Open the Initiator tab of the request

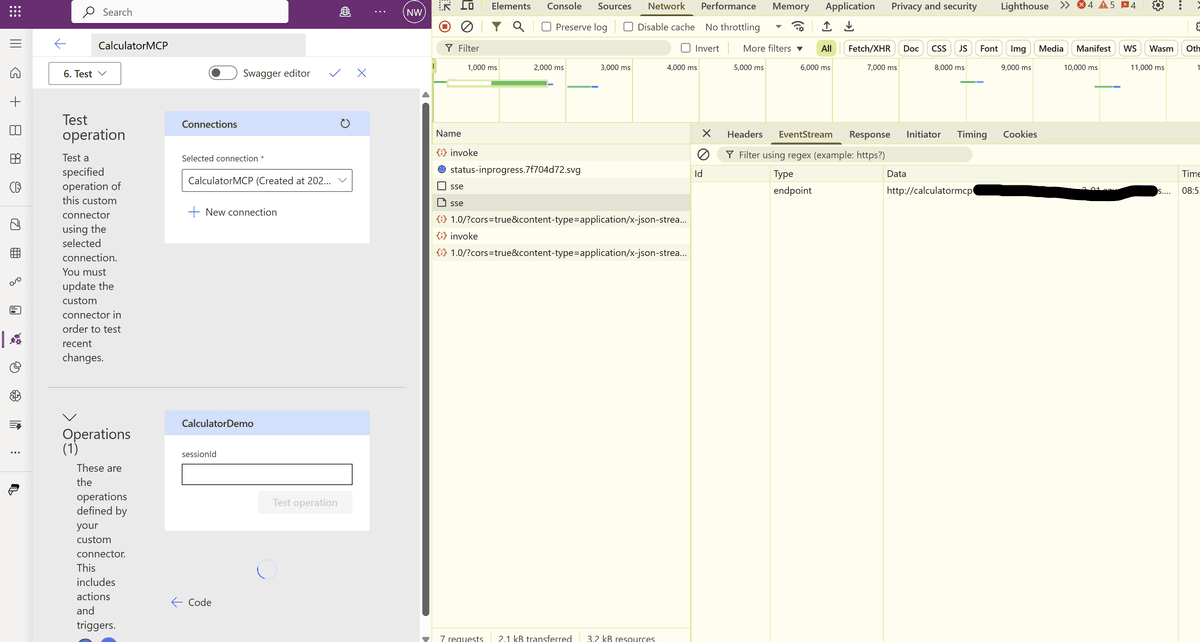coord(923,134)
